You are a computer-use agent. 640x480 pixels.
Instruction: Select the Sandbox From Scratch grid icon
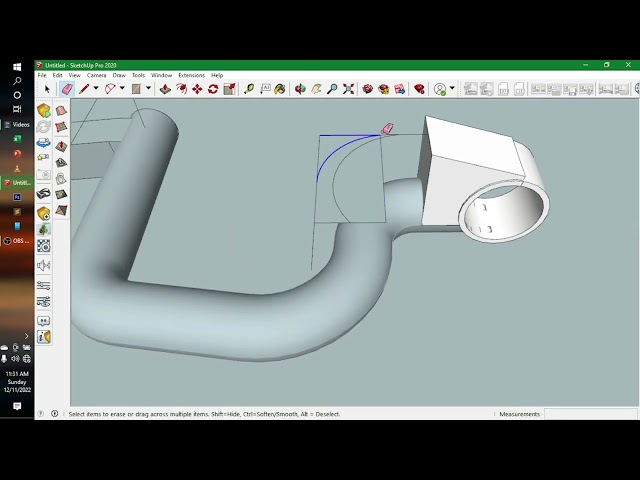[61, 127]
